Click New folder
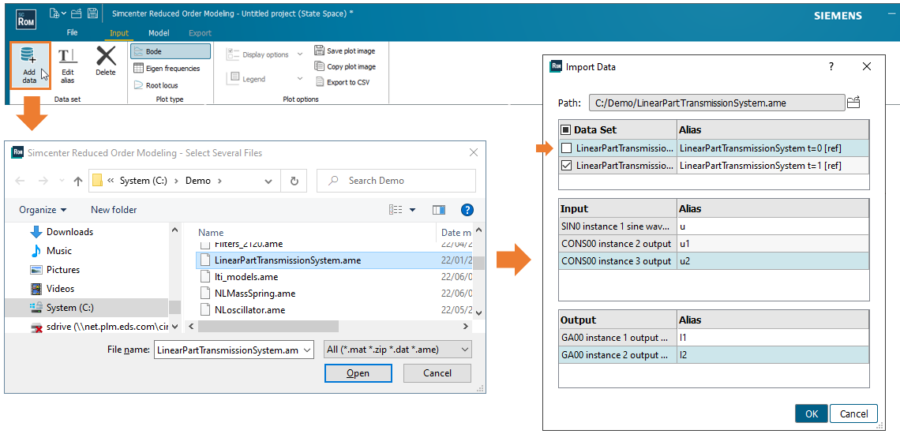The height and width of the screenshot is (434, 900). tap(114, 210)
